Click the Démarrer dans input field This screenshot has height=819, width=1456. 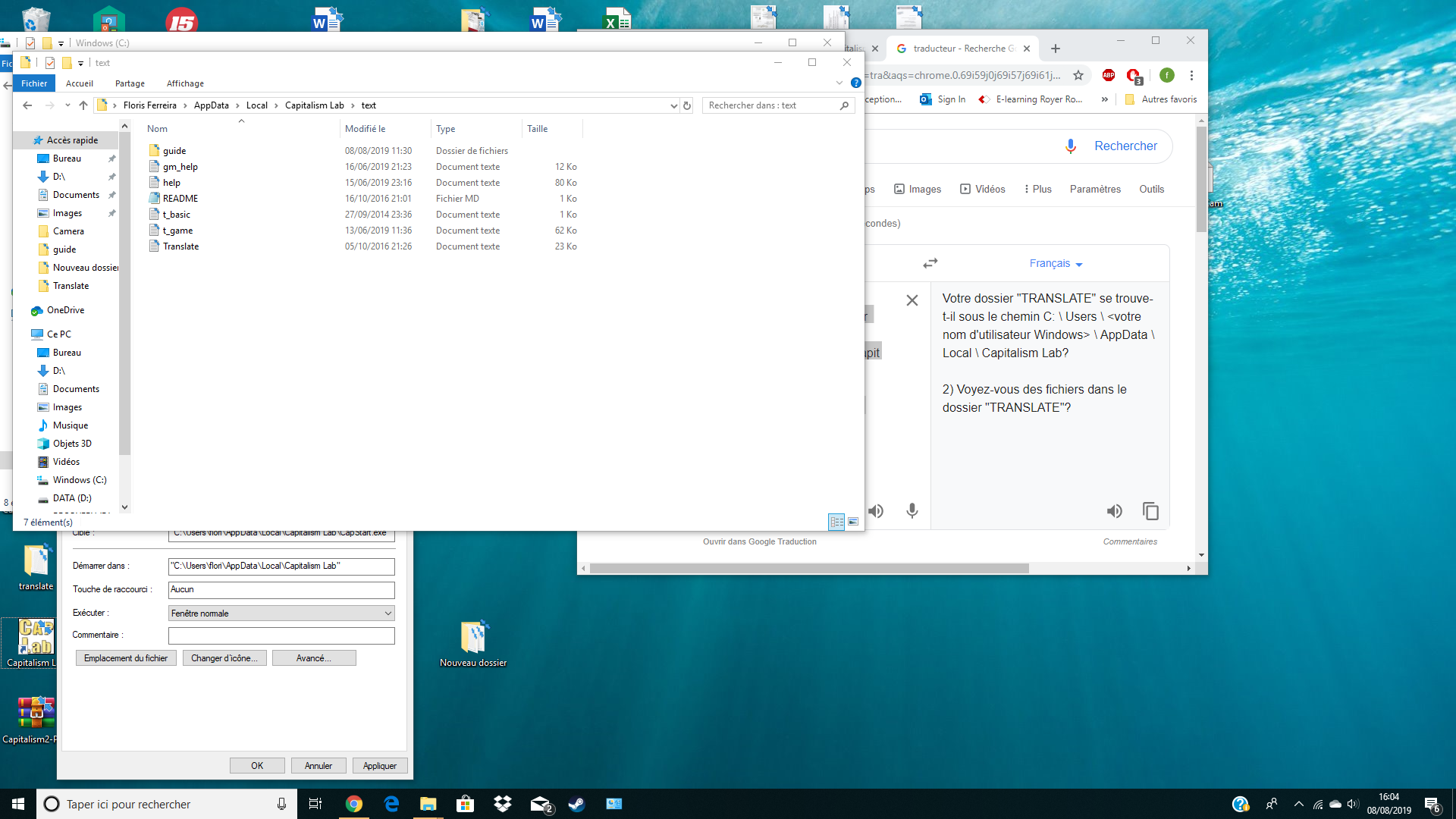click(281, 566)
